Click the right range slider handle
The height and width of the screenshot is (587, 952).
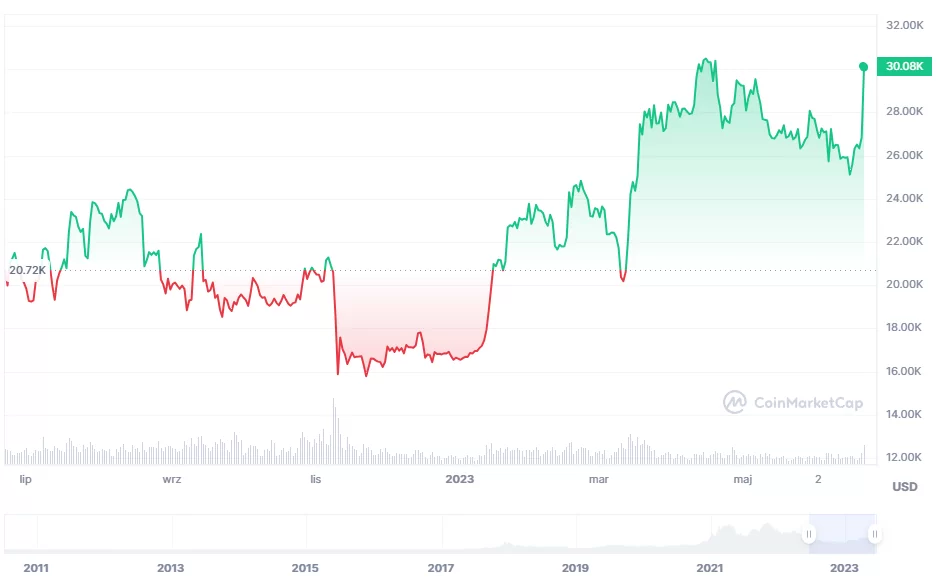[874, 535]
